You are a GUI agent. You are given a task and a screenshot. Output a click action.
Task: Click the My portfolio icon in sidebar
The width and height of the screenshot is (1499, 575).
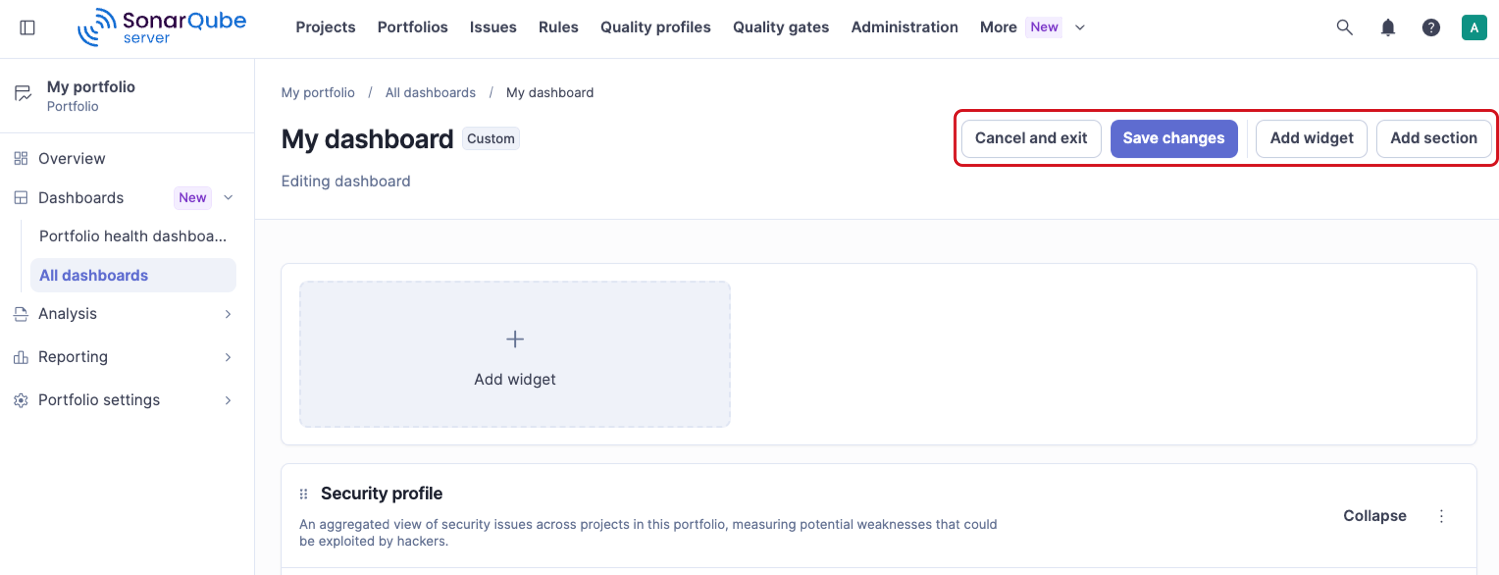(x=22, y=95)
